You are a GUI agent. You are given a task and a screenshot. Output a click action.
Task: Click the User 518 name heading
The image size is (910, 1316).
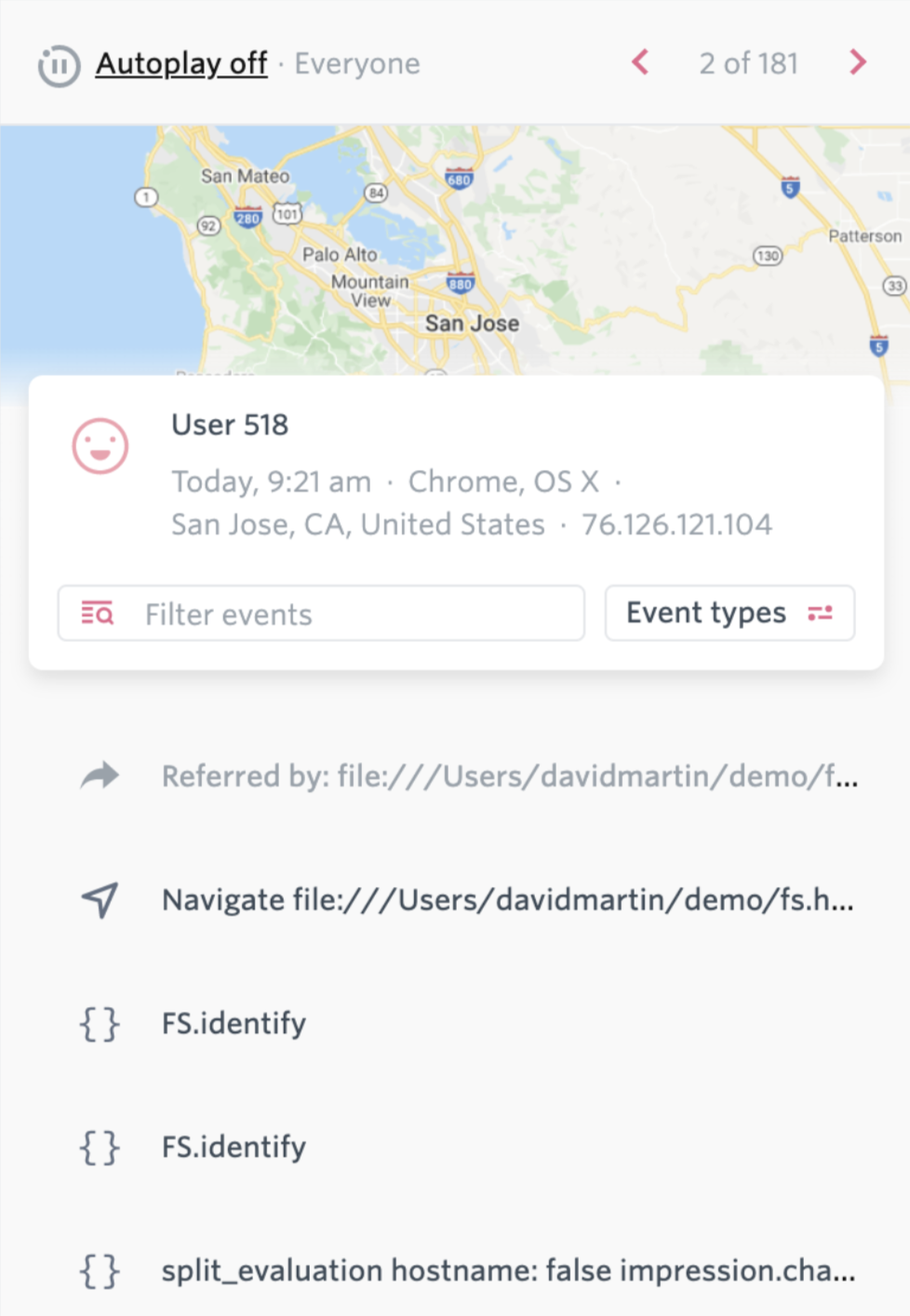pyautogui.click(x=230, y=424)
